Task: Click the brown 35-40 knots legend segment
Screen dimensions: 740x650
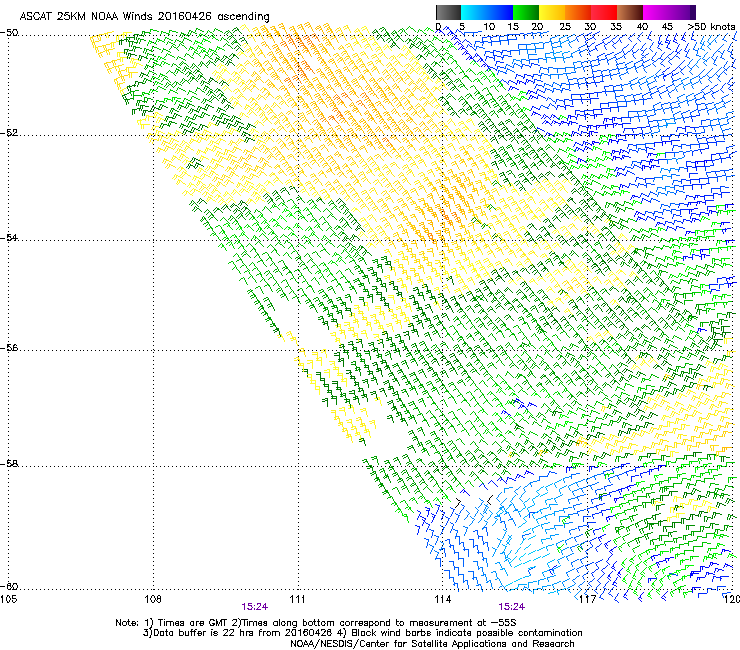Action: 630,12
